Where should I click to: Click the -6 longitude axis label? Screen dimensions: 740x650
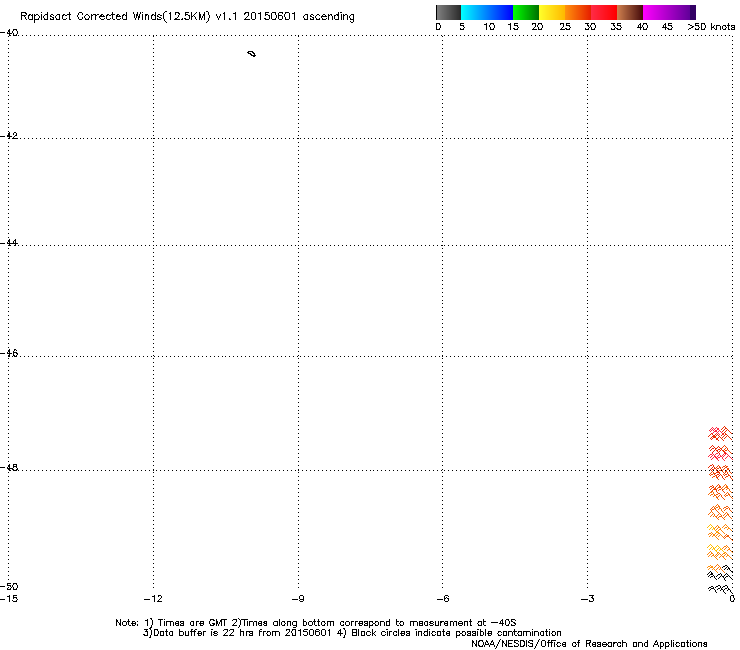(442, 599)
